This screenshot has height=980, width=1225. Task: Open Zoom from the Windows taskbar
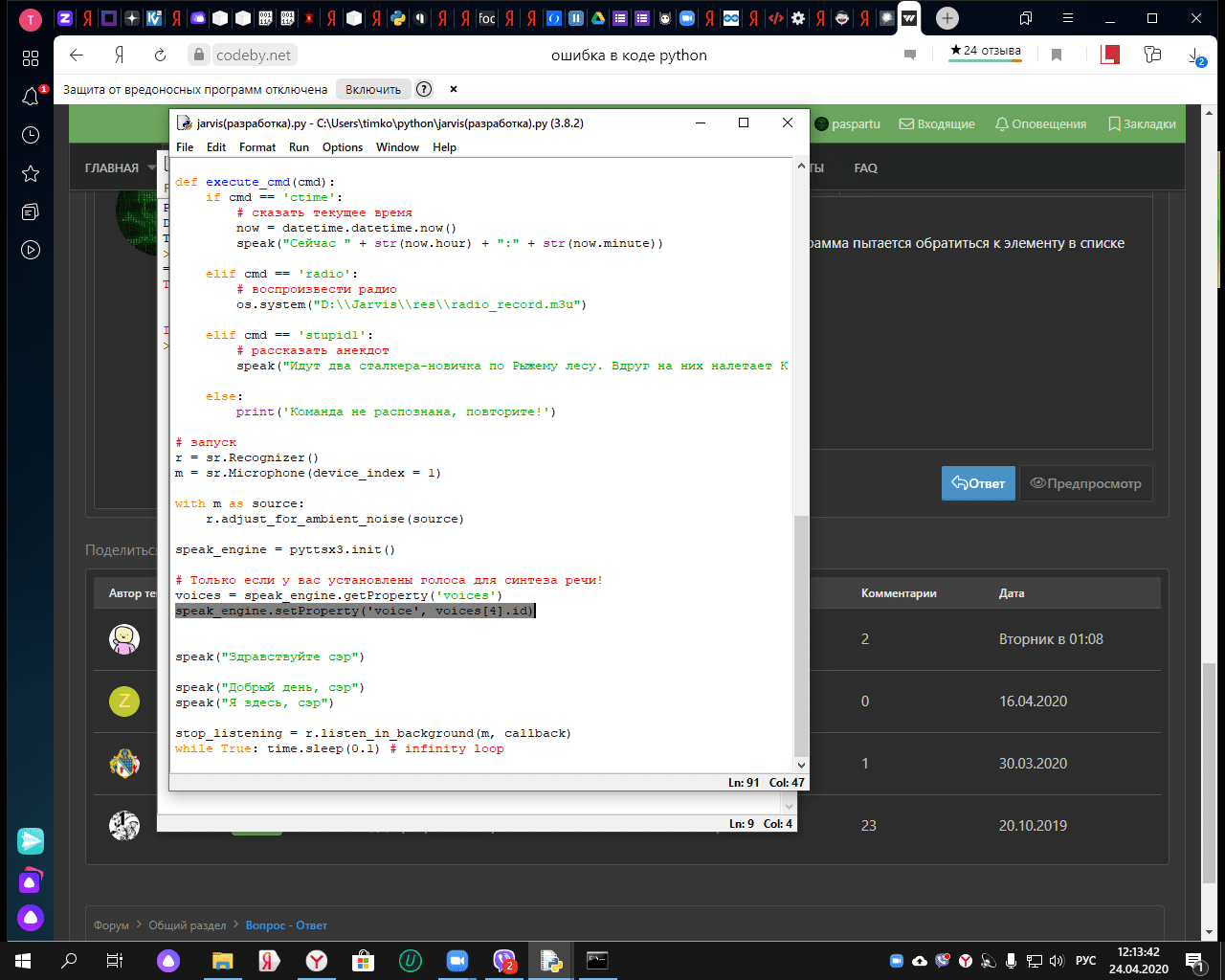pyautogui.click(x=457, y=961)
